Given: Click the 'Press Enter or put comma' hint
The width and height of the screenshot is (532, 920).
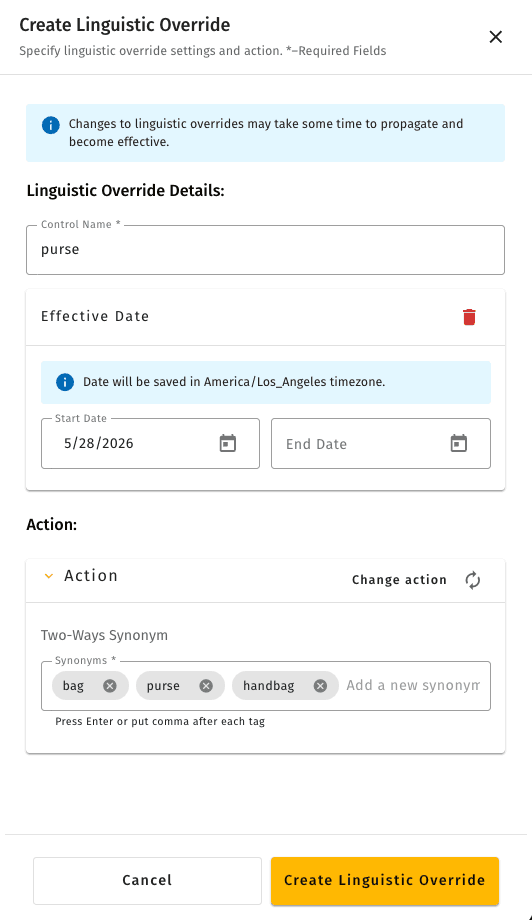Looking at the screenshot, I should pyautogui.click(x=160, y=722).
